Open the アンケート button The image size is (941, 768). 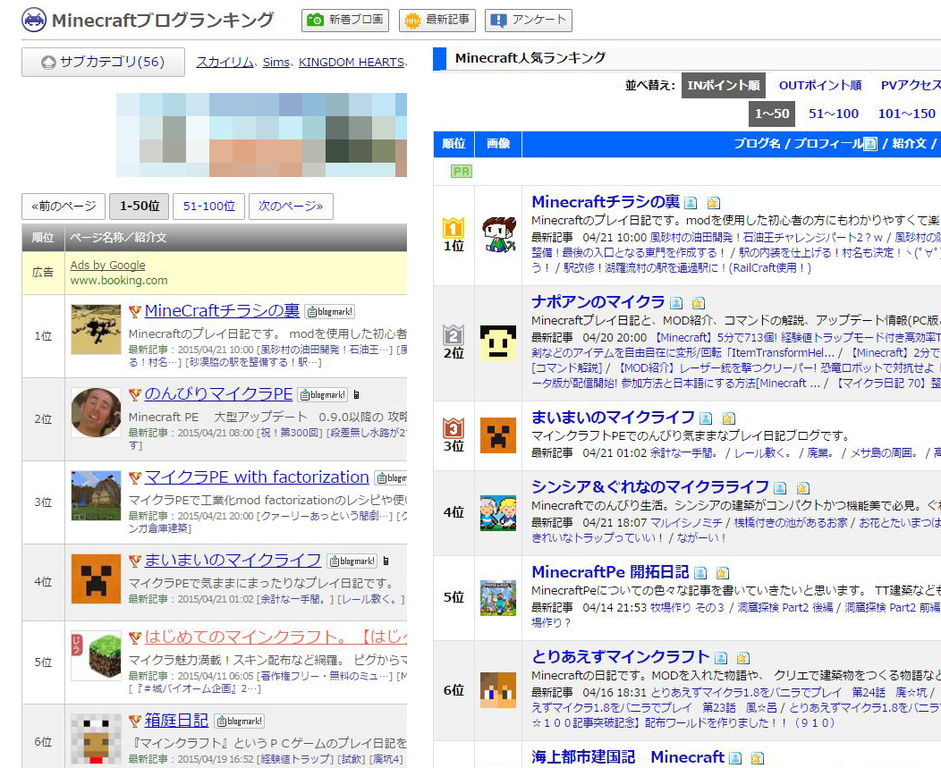[529, 20]
